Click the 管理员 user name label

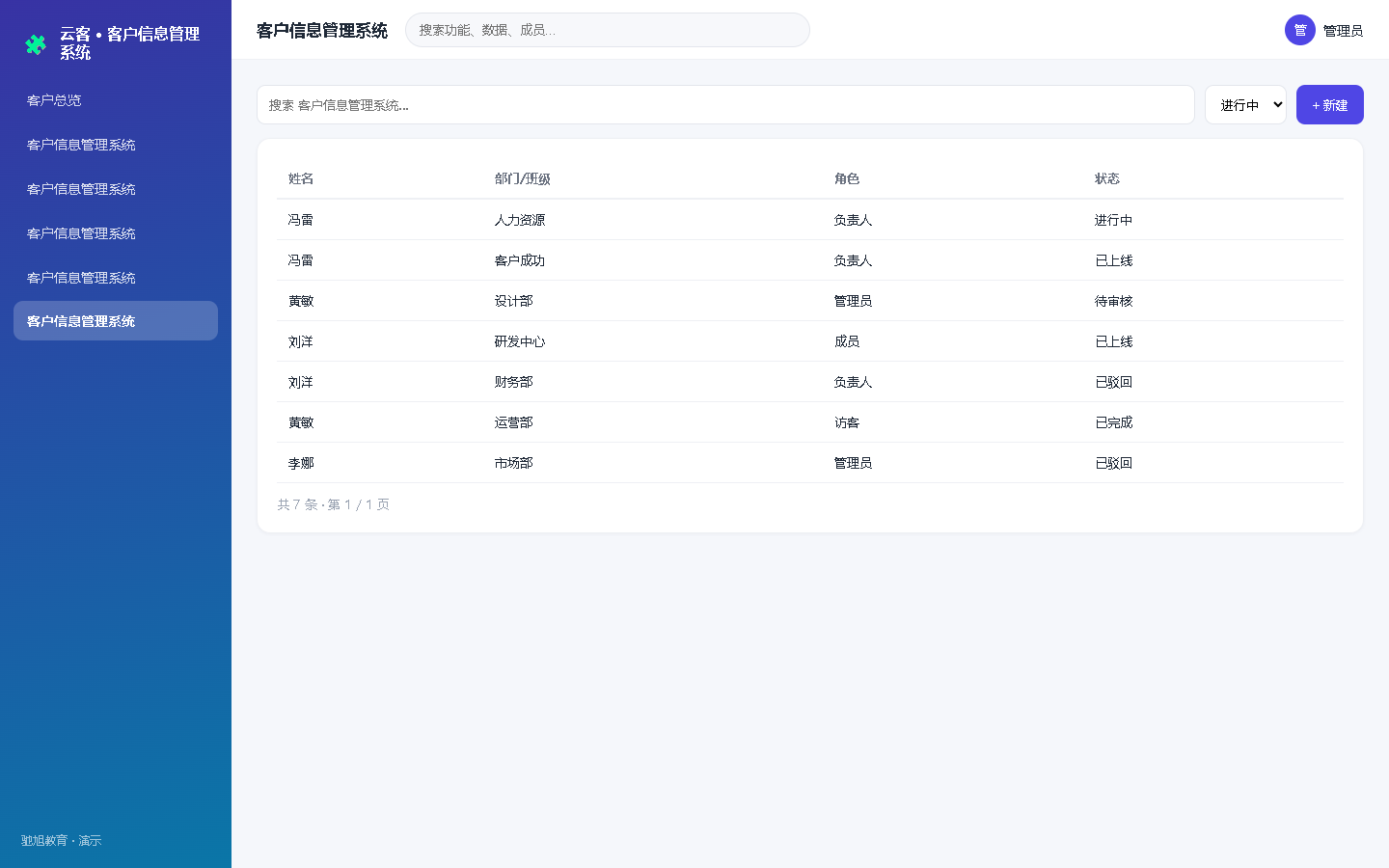1343,31
